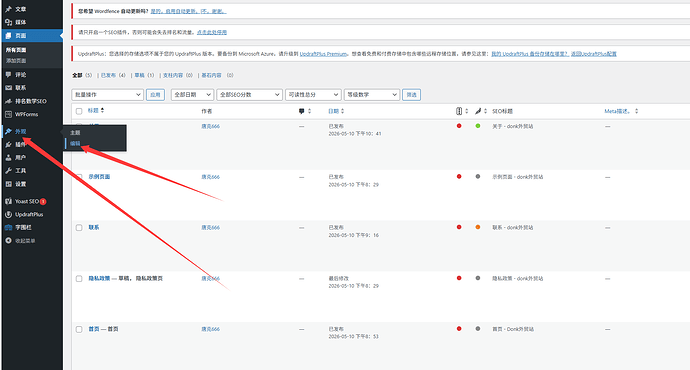The height and width of the screenshot is (370, 690).
Task: Open the 媒体 media library icon
Action: (8, 22)
